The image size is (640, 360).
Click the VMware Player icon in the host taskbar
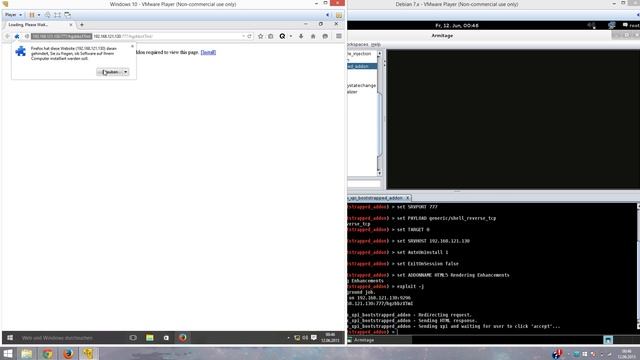(88, 353)
